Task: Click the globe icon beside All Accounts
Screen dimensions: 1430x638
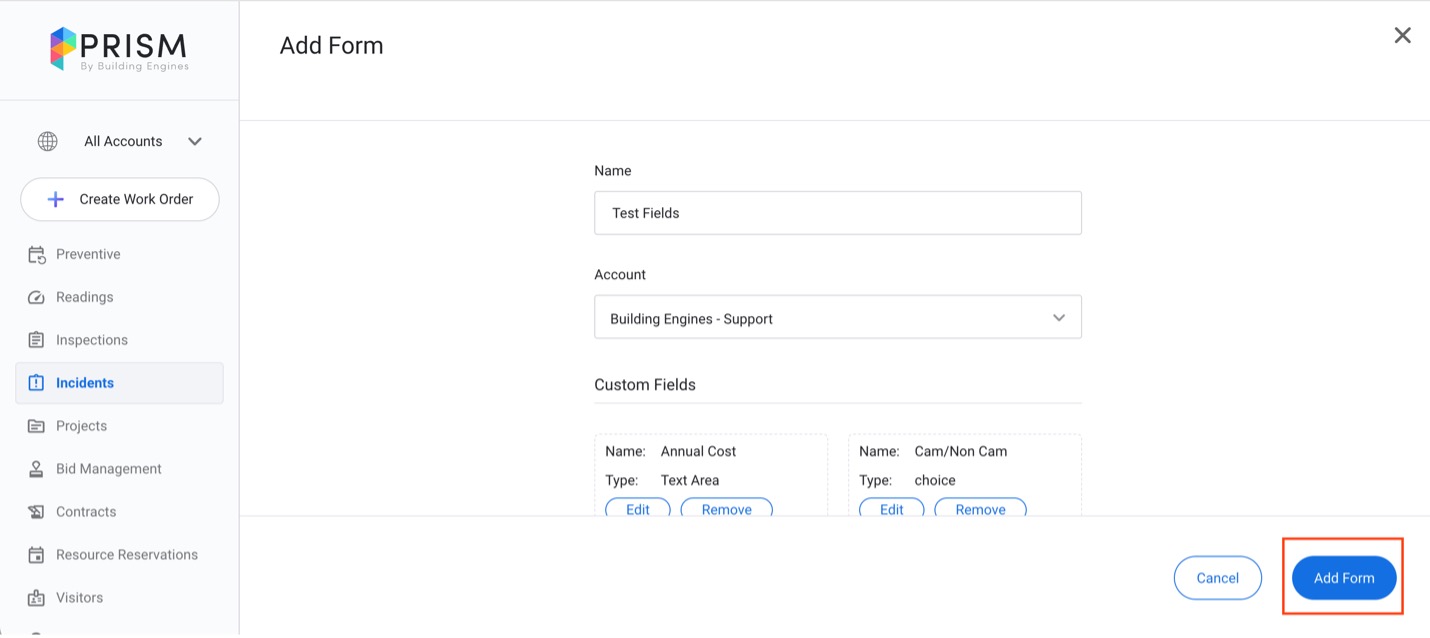Action: tap(47, 142)
